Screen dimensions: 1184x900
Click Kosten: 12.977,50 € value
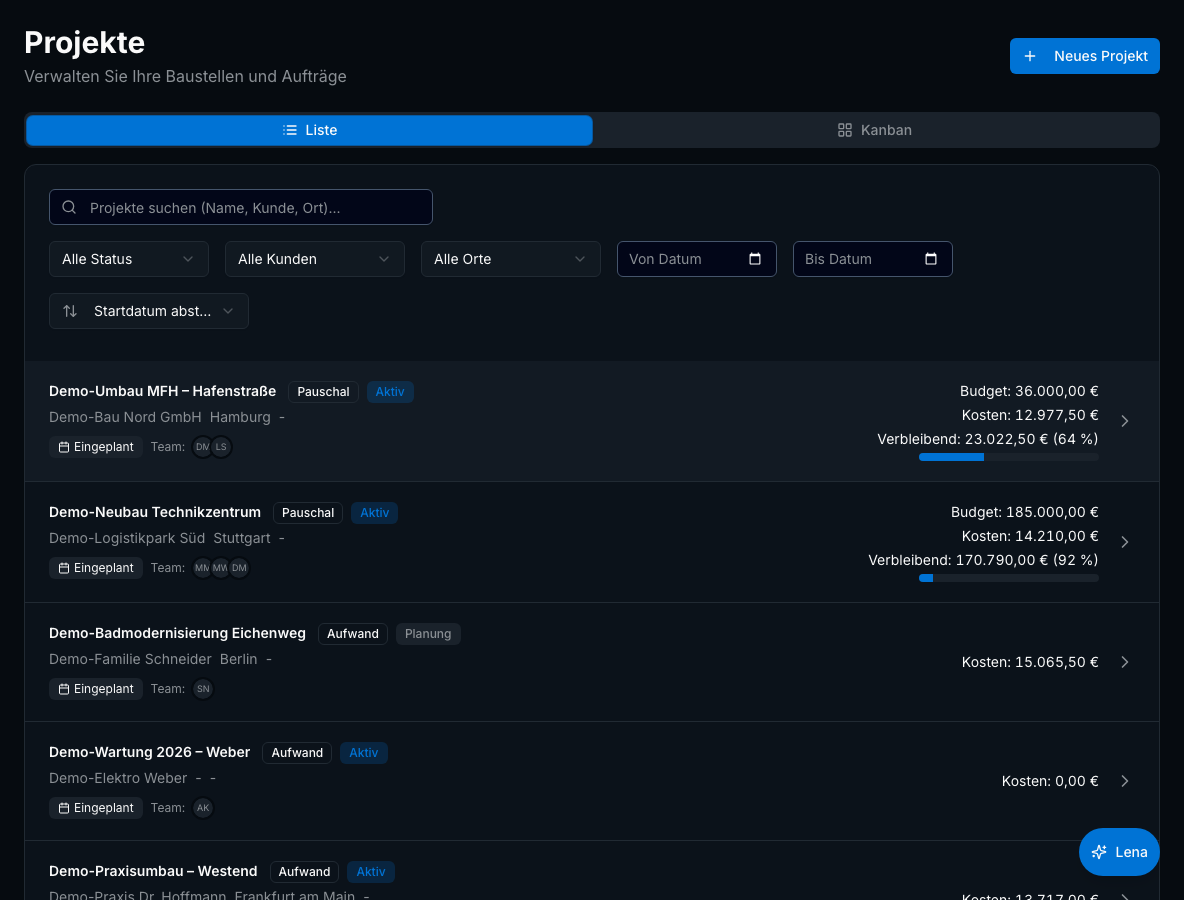click(1030, 415)
